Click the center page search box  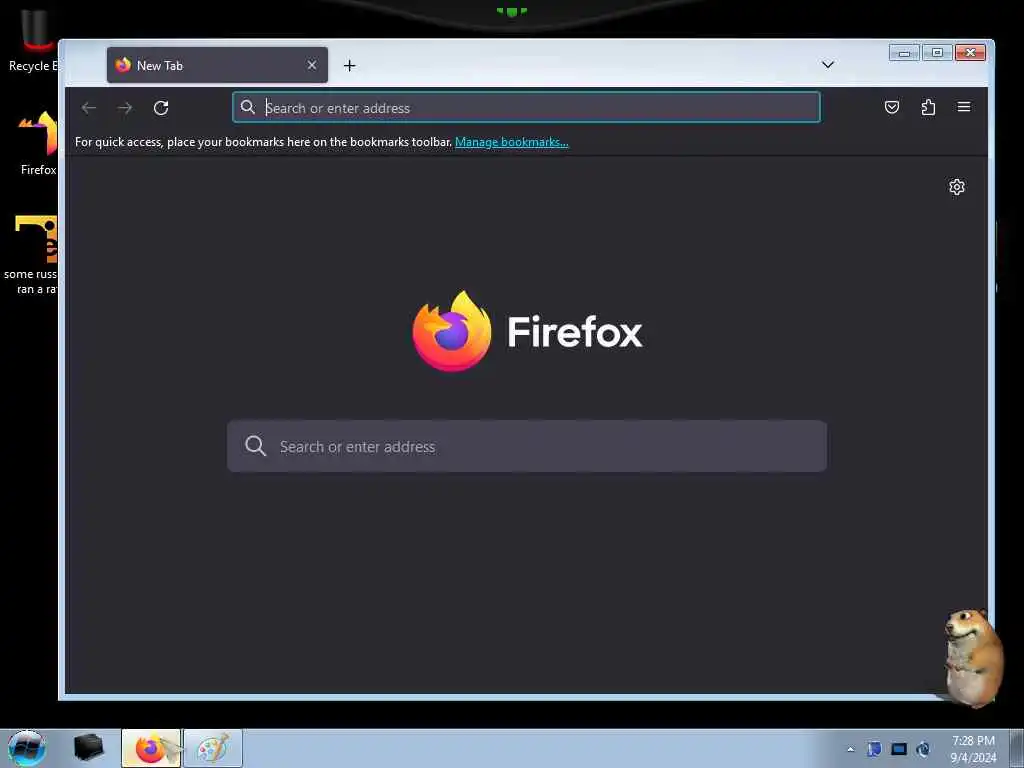527,446
